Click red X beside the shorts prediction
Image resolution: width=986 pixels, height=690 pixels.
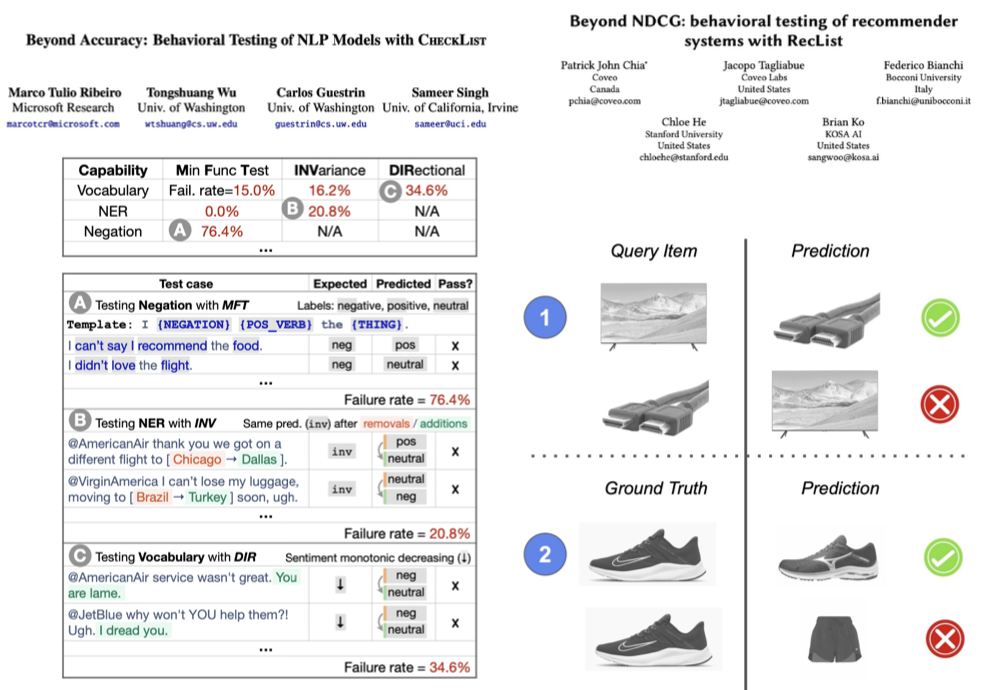(942, 639)
